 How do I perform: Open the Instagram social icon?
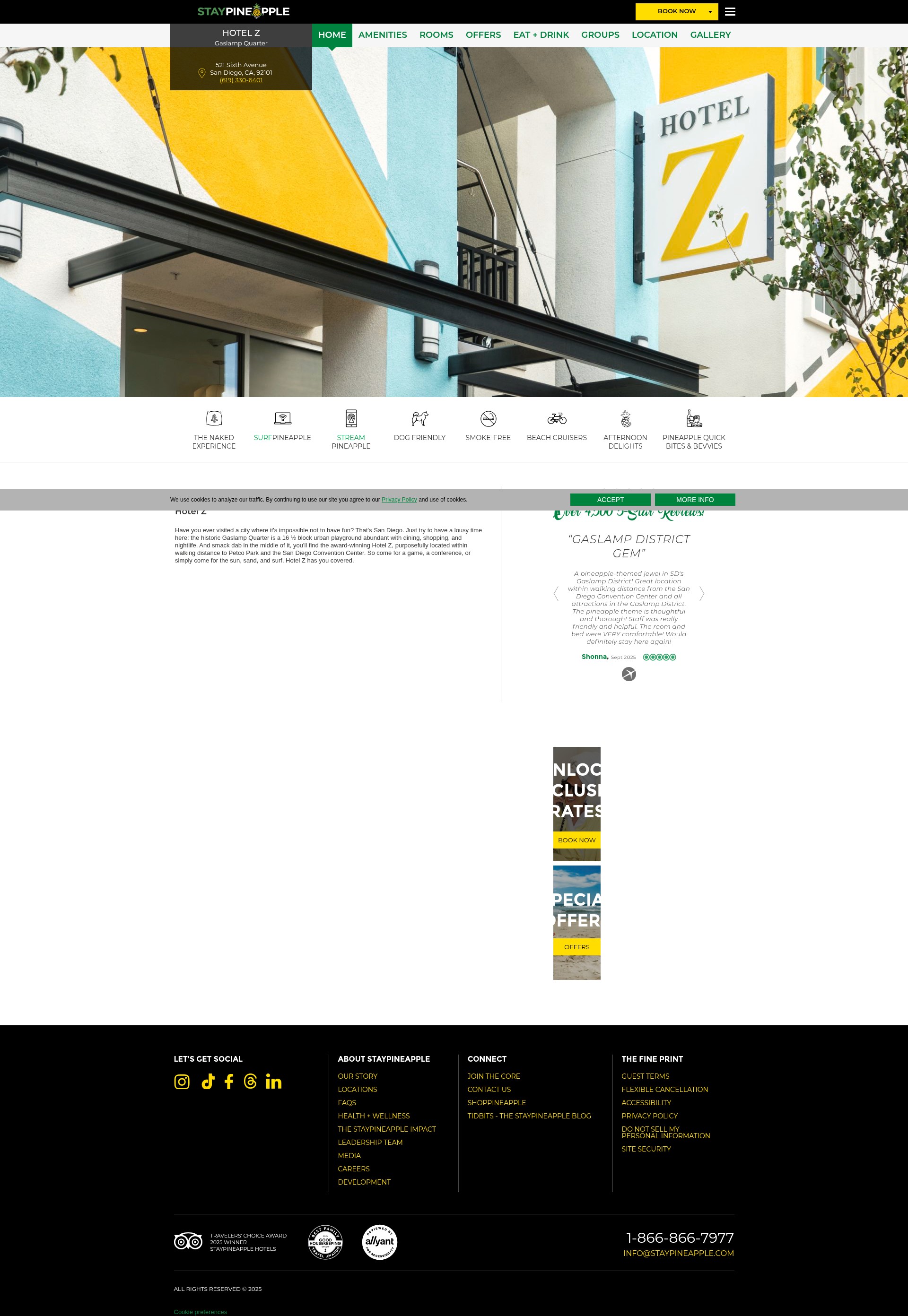pyautogui.click(x=182, y=1082)
